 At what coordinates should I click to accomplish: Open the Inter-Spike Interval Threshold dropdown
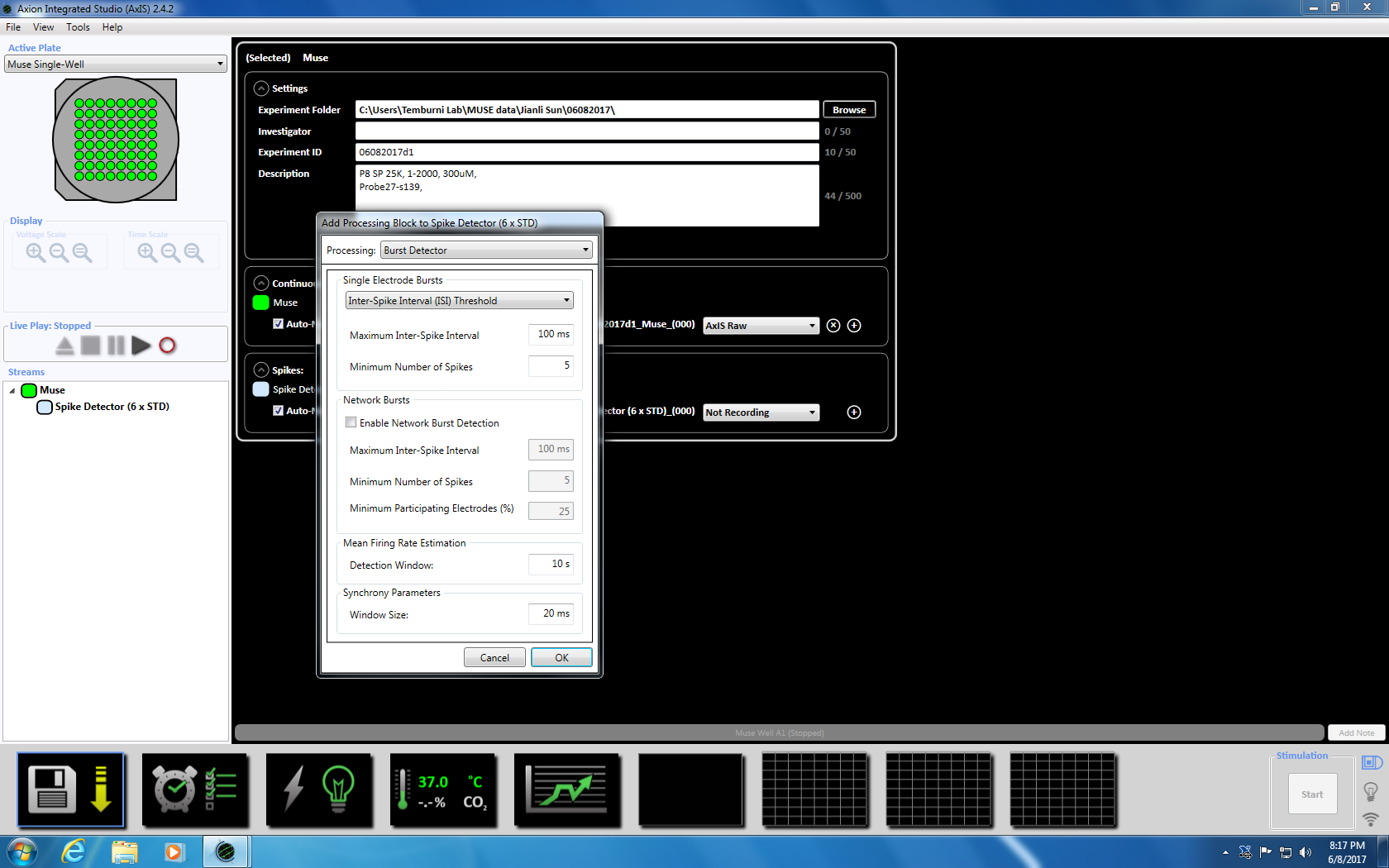coord(459,301)
